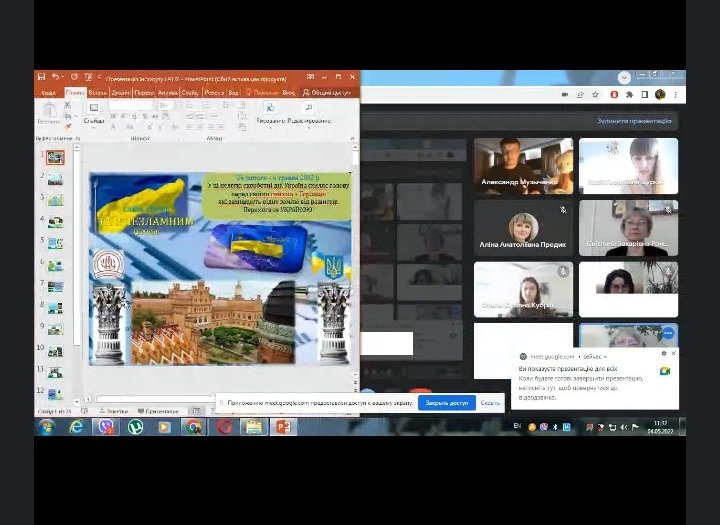The height and width of the screenshot is (525, 720).
Task: Open the quick access toolbar customize dropdown
Action: [99, 77]
